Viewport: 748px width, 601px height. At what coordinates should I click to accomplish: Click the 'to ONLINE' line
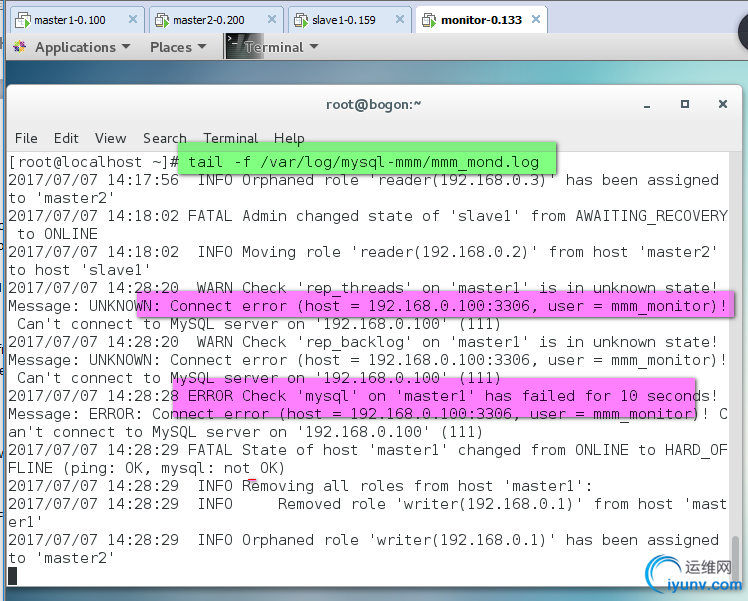(x=57, y=234)
